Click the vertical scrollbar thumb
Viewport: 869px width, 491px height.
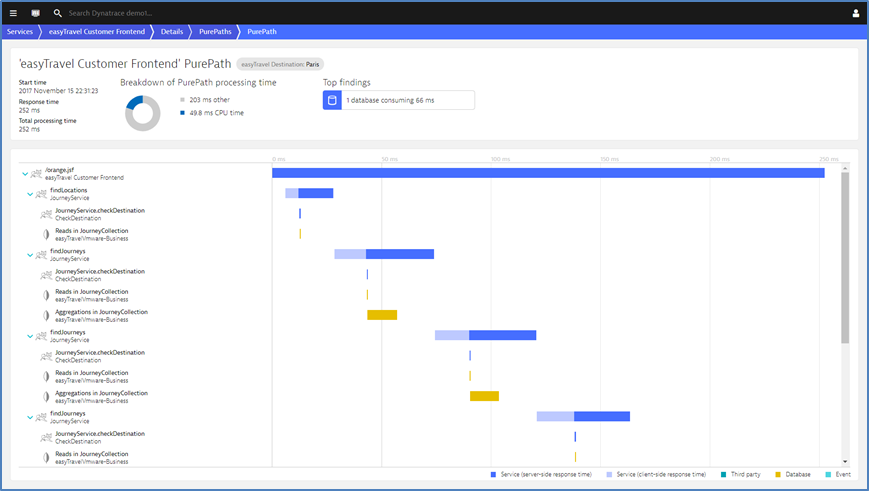845,258
